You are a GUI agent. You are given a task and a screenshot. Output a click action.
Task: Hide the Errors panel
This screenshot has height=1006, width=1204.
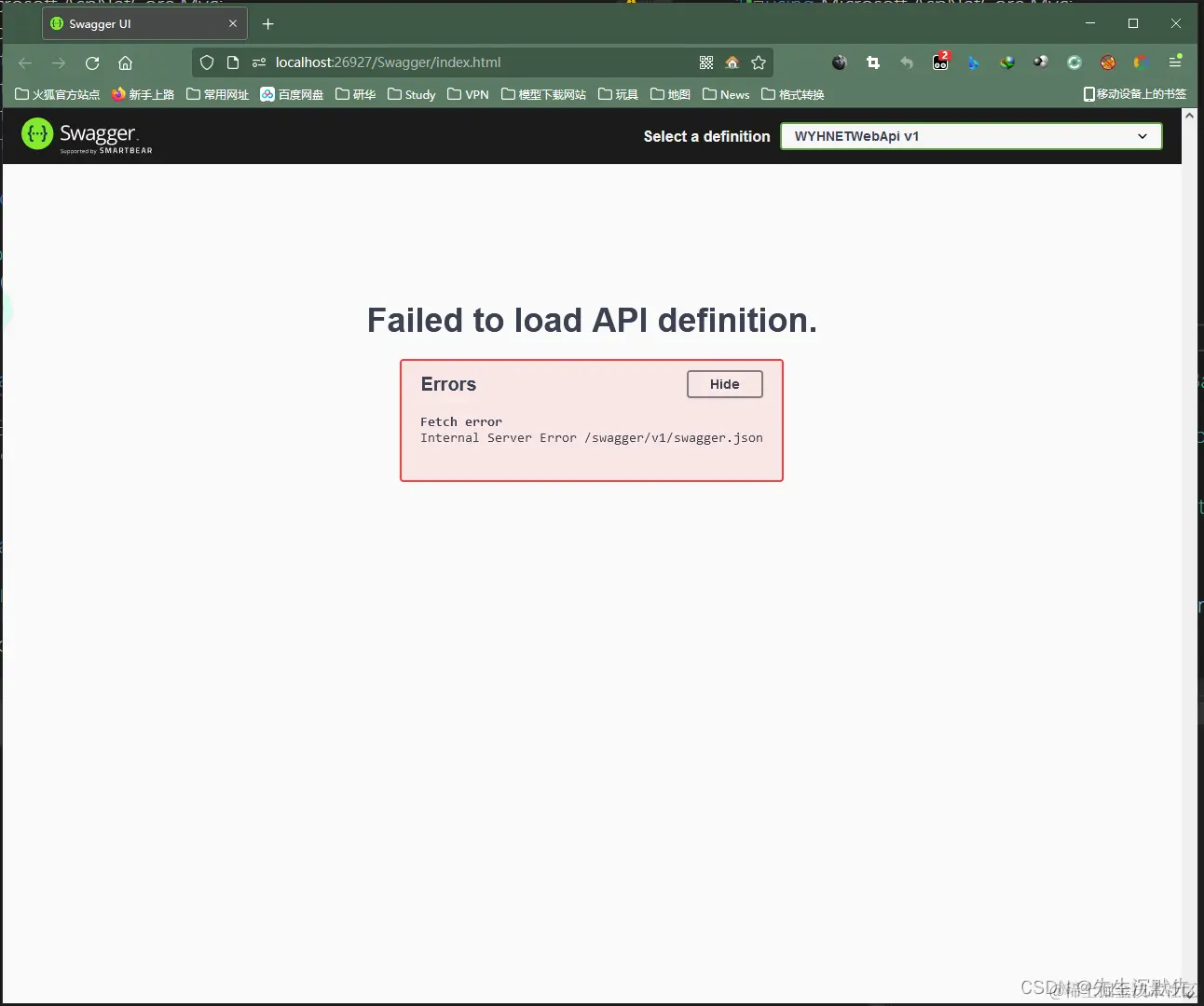click(725, 384)
